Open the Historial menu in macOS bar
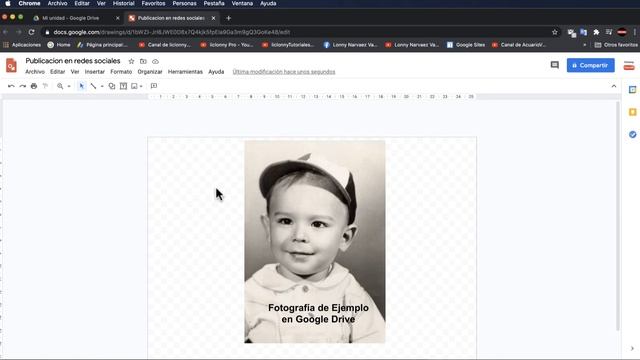The image size is (640, 360). pos(124,4)
